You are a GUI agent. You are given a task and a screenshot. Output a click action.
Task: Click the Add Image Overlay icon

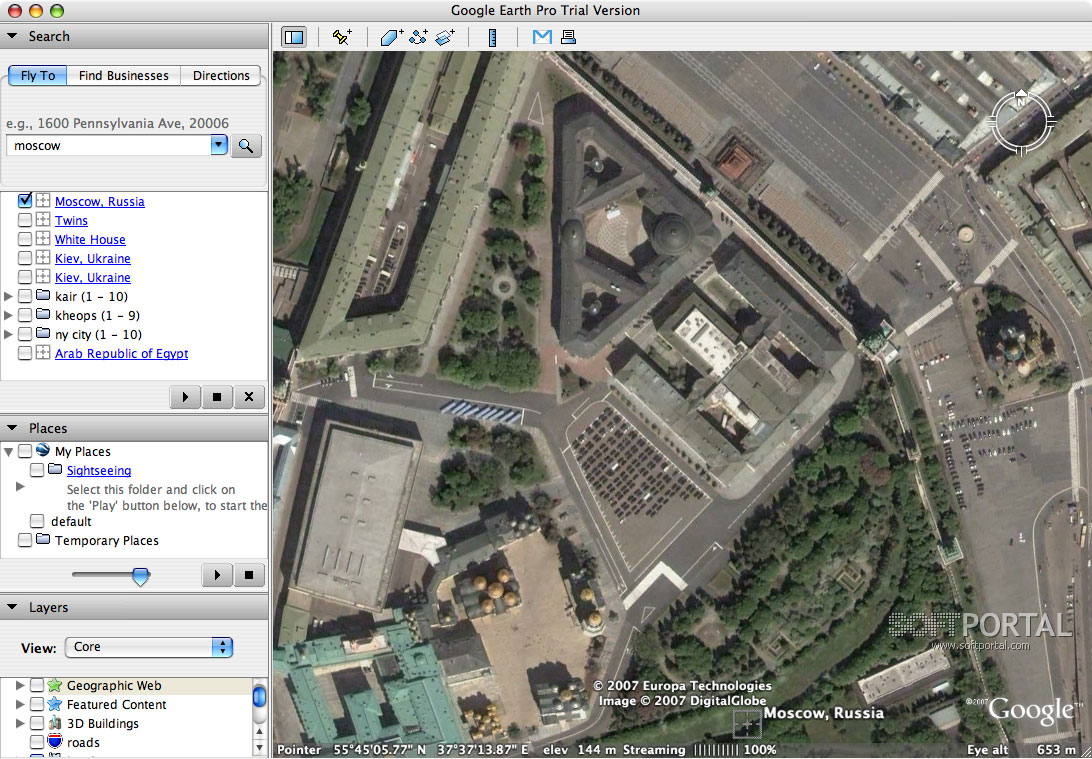[445, 37]
